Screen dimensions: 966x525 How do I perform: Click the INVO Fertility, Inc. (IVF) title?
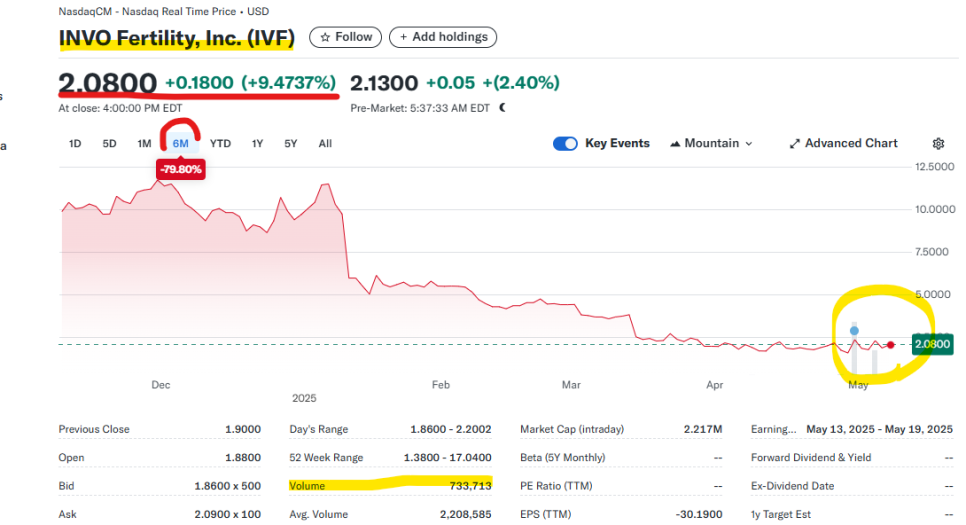point(177,38)
